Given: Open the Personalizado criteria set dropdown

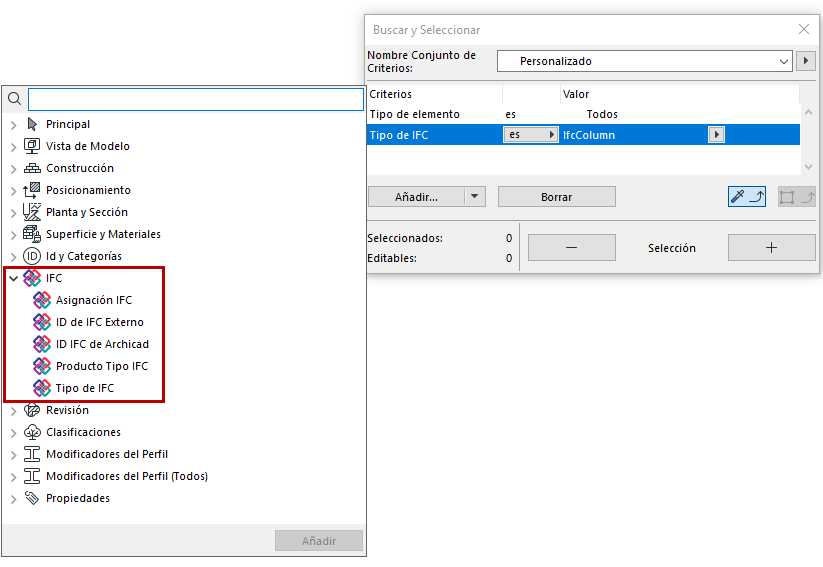Looking at the screenshot, I should coord(645,61).
